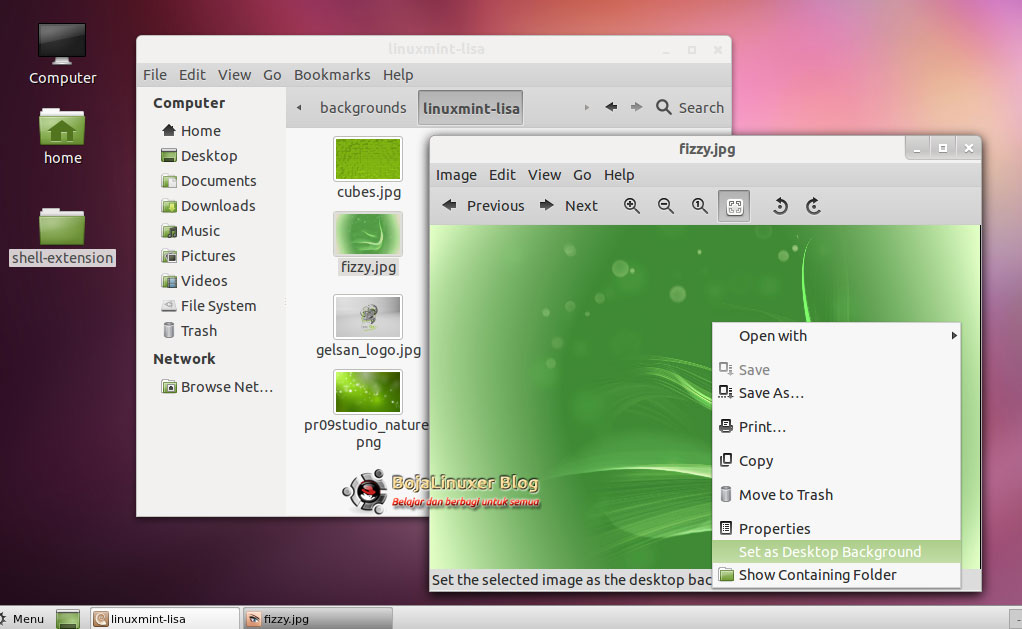Open View menu in fizzy.jpg window
Viewport: 1022px width, 629px height.
[x=544, y=175]
